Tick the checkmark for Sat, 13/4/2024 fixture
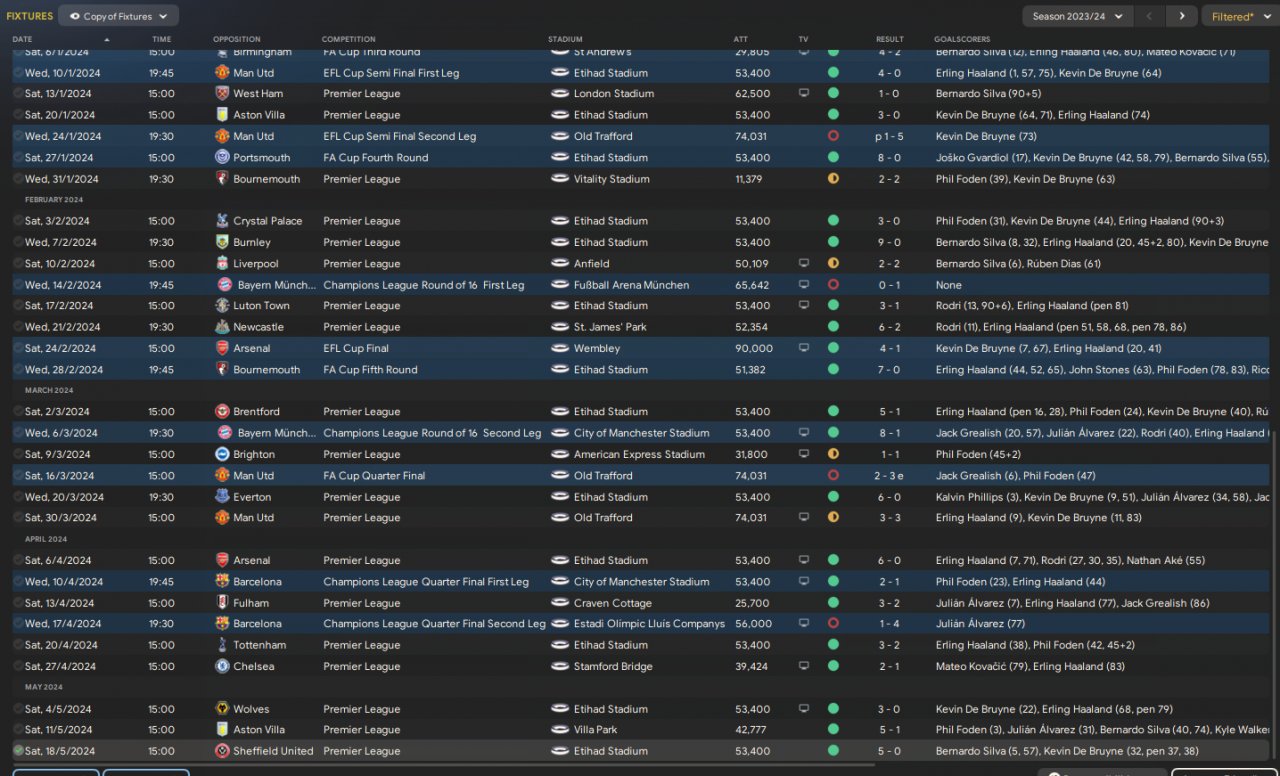The width and height of the screenshot is (1280, 776). [x=18, y=603]
